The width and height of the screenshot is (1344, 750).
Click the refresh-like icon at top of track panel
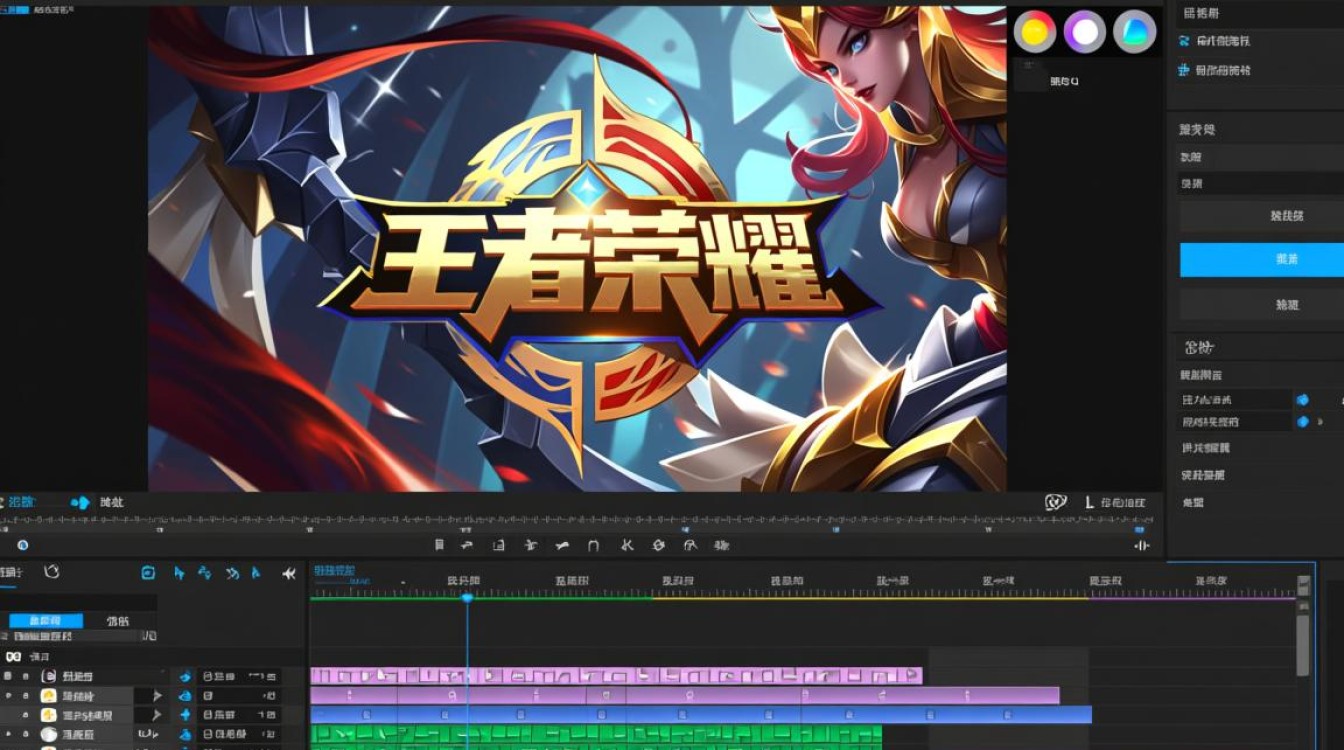[52, 571]
